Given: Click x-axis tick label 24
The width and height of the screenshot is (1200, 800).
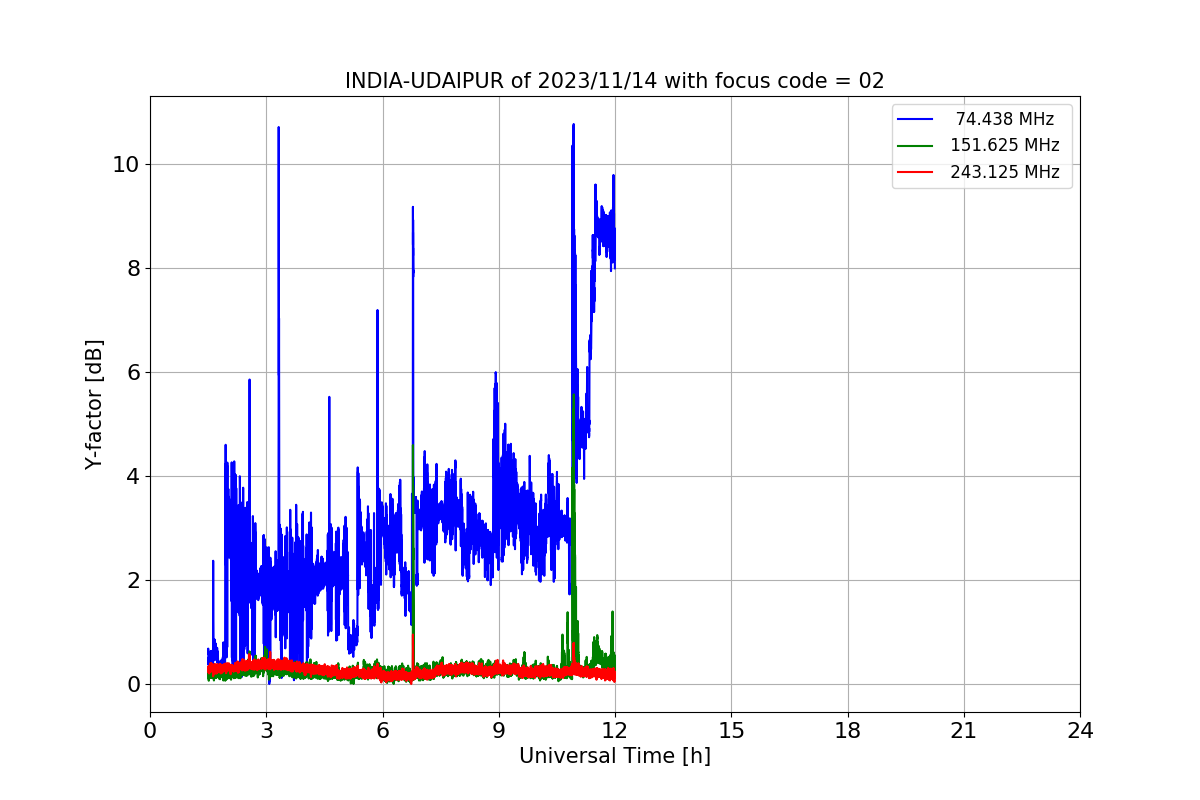Looking at the screenshot, I should click(x=1080, y=731).
